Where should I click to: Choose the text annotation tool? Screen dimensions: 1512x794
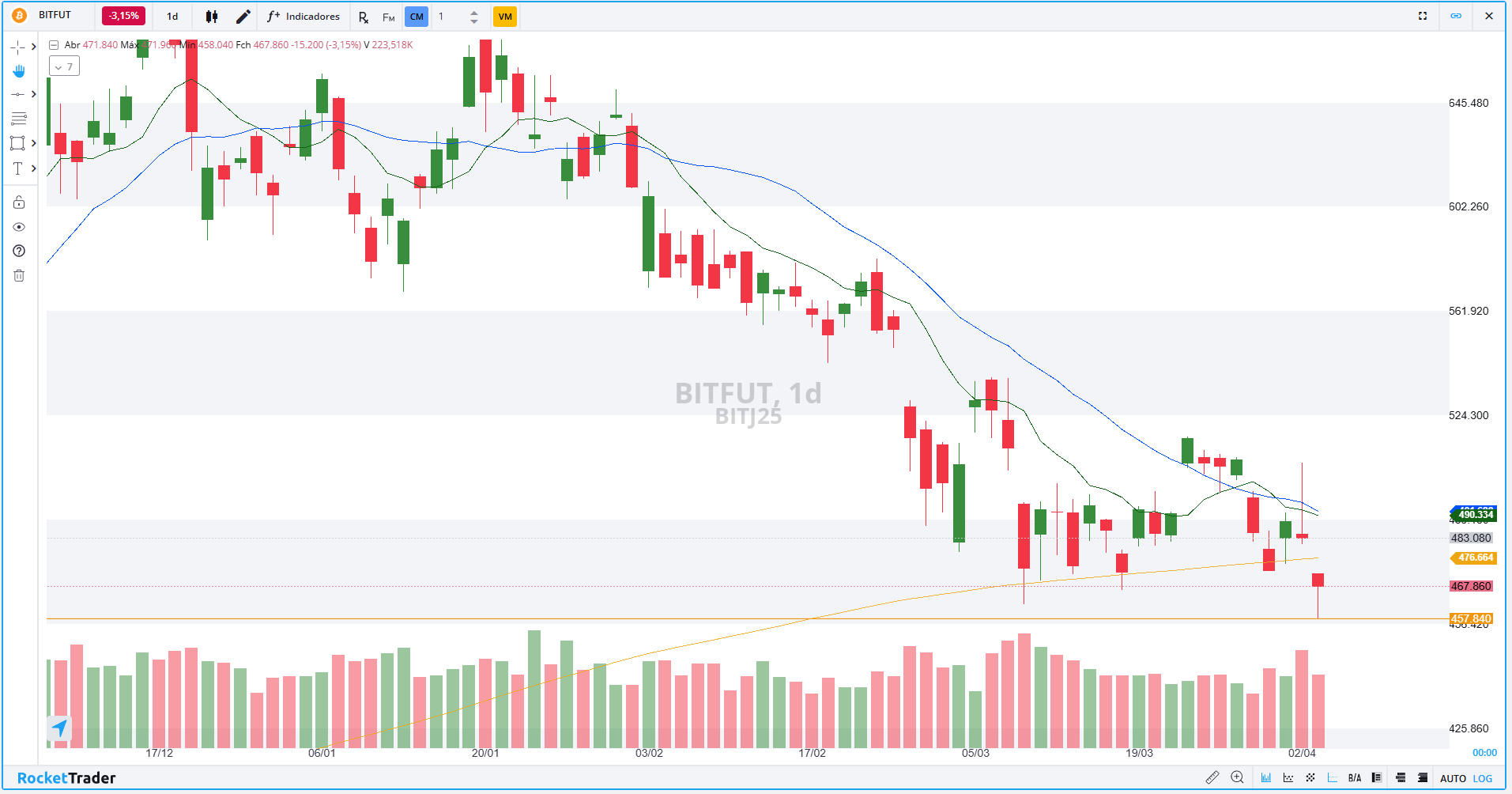point(17,168)
